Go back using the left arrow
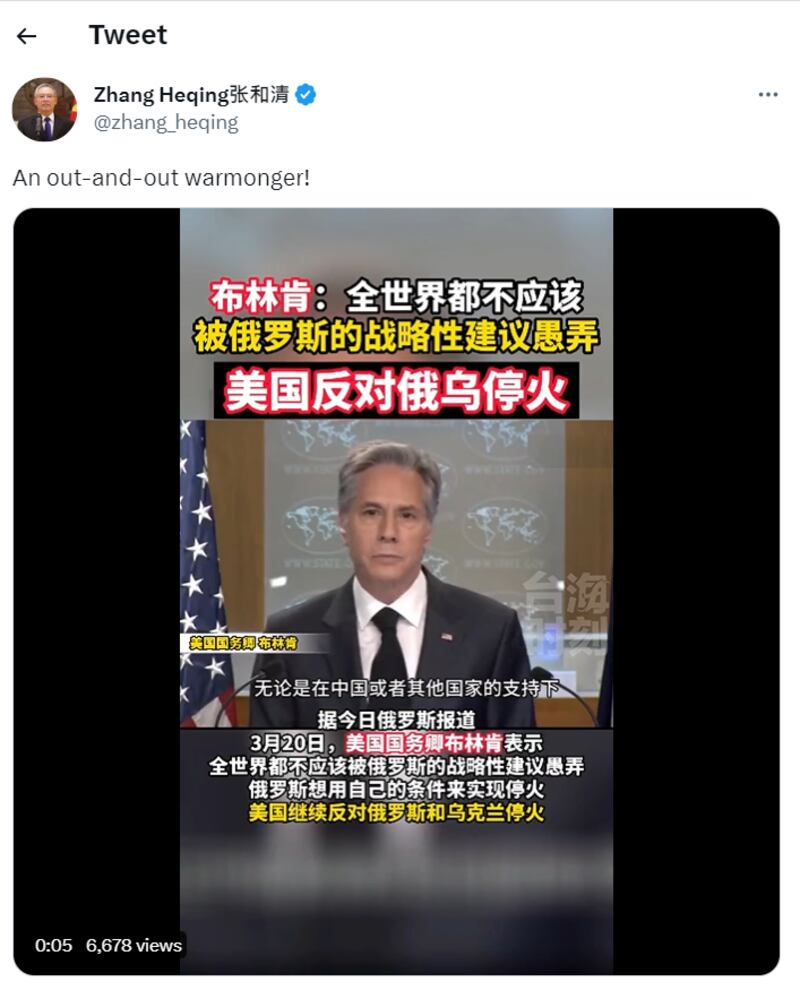 26,37
